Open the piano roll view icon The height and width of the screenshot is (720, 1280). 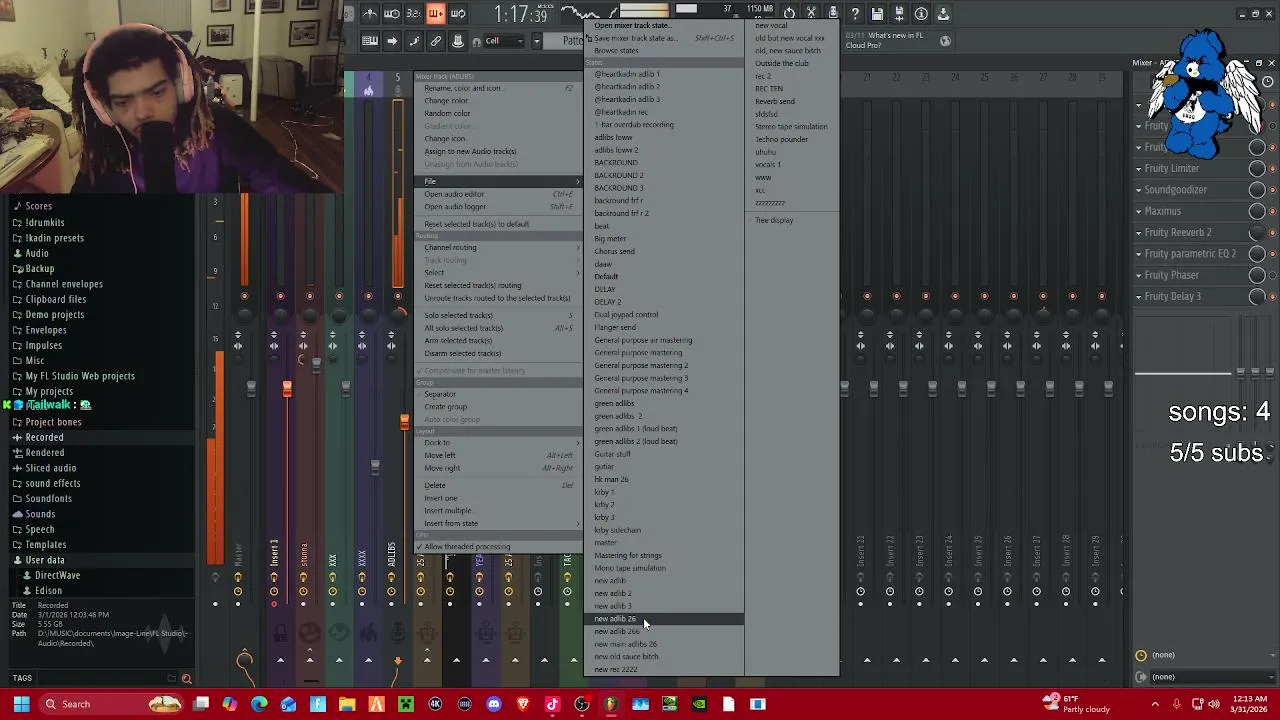pos(370,41)
